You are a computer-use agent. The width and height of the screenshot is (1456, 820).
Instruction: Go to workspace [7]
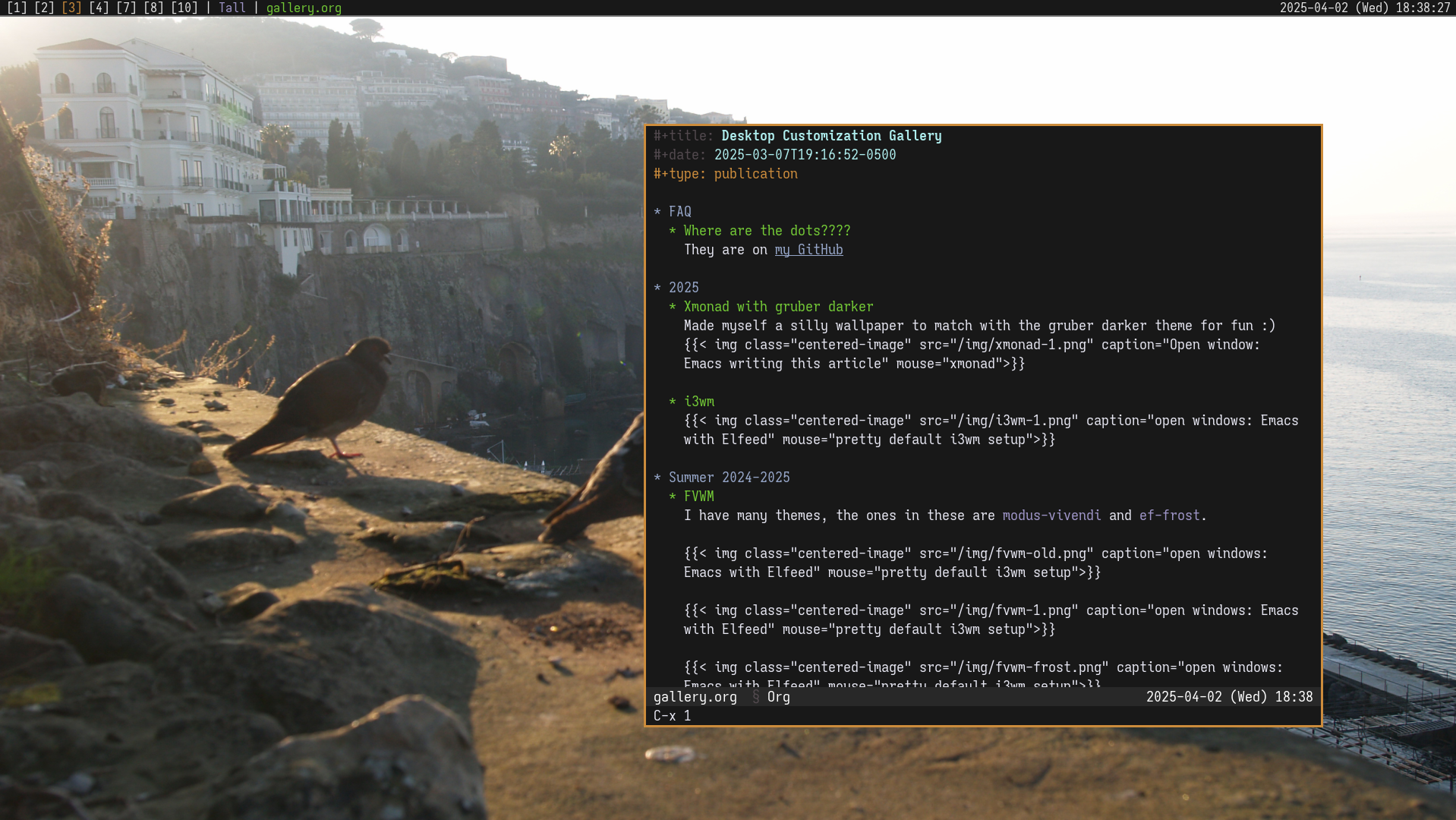click(126, 8)
